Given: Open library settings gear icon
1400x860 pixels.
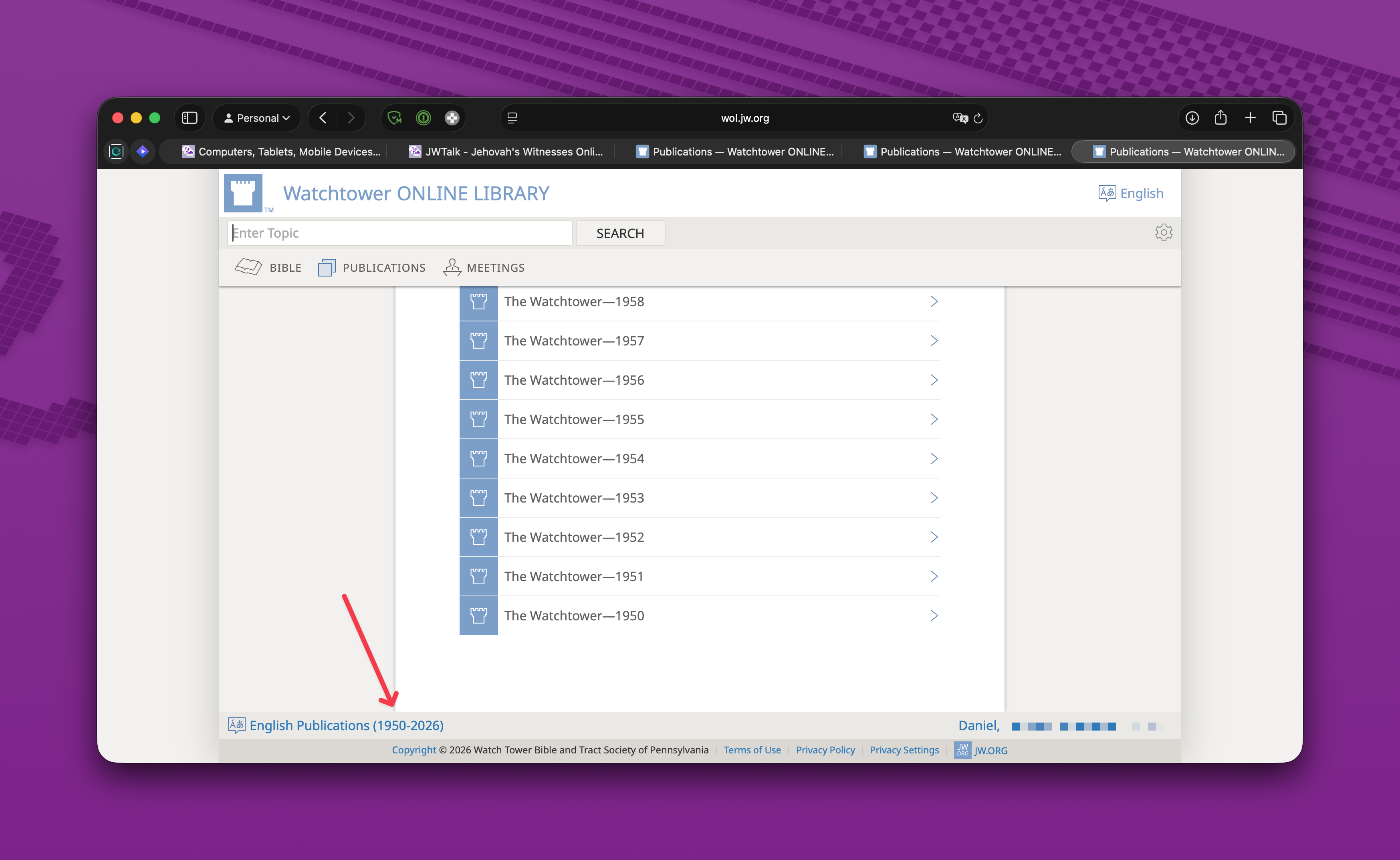Looking at the screenshot, I should pos(1164,232).
